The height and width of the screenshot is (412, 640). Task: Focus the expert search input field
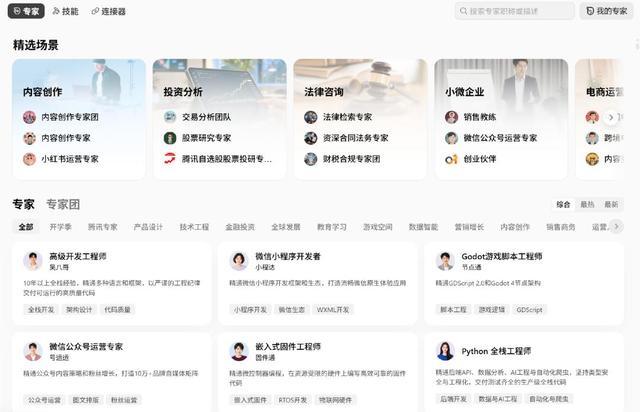point(515,11)
